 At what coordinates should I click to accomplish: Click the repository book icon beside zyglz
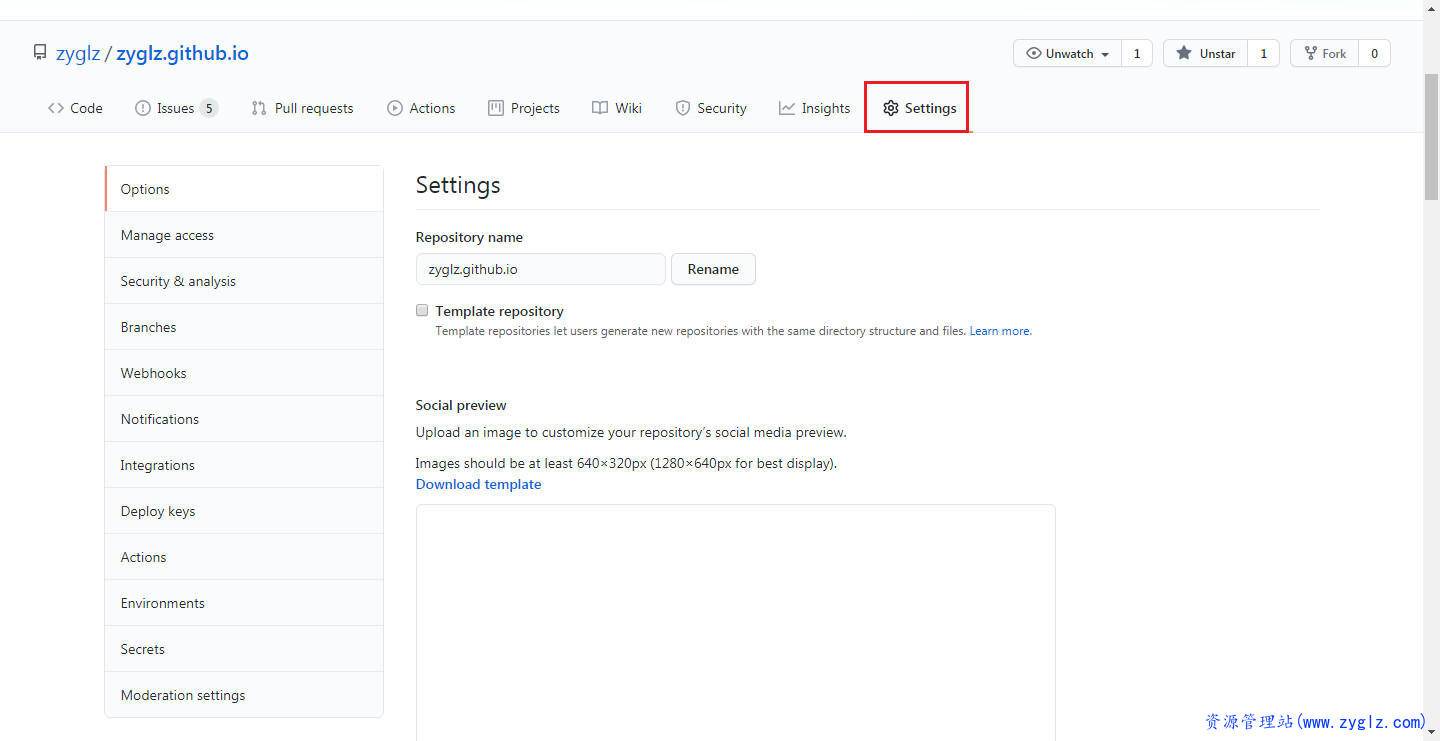[x=40, y=52]
